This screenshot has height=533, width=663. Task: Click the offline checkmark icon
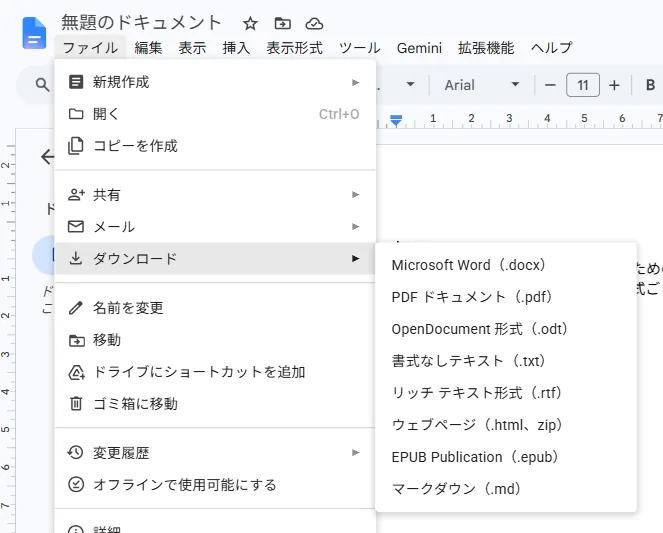(76, 484)
